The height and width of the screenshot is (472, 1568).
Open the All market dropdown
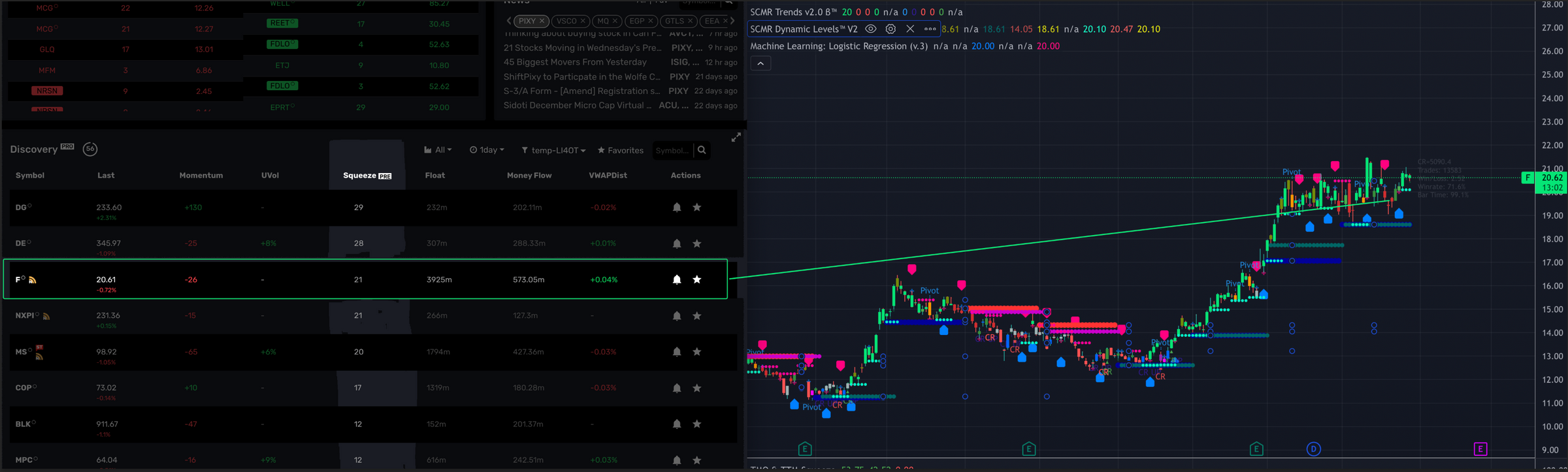(438, 150)
